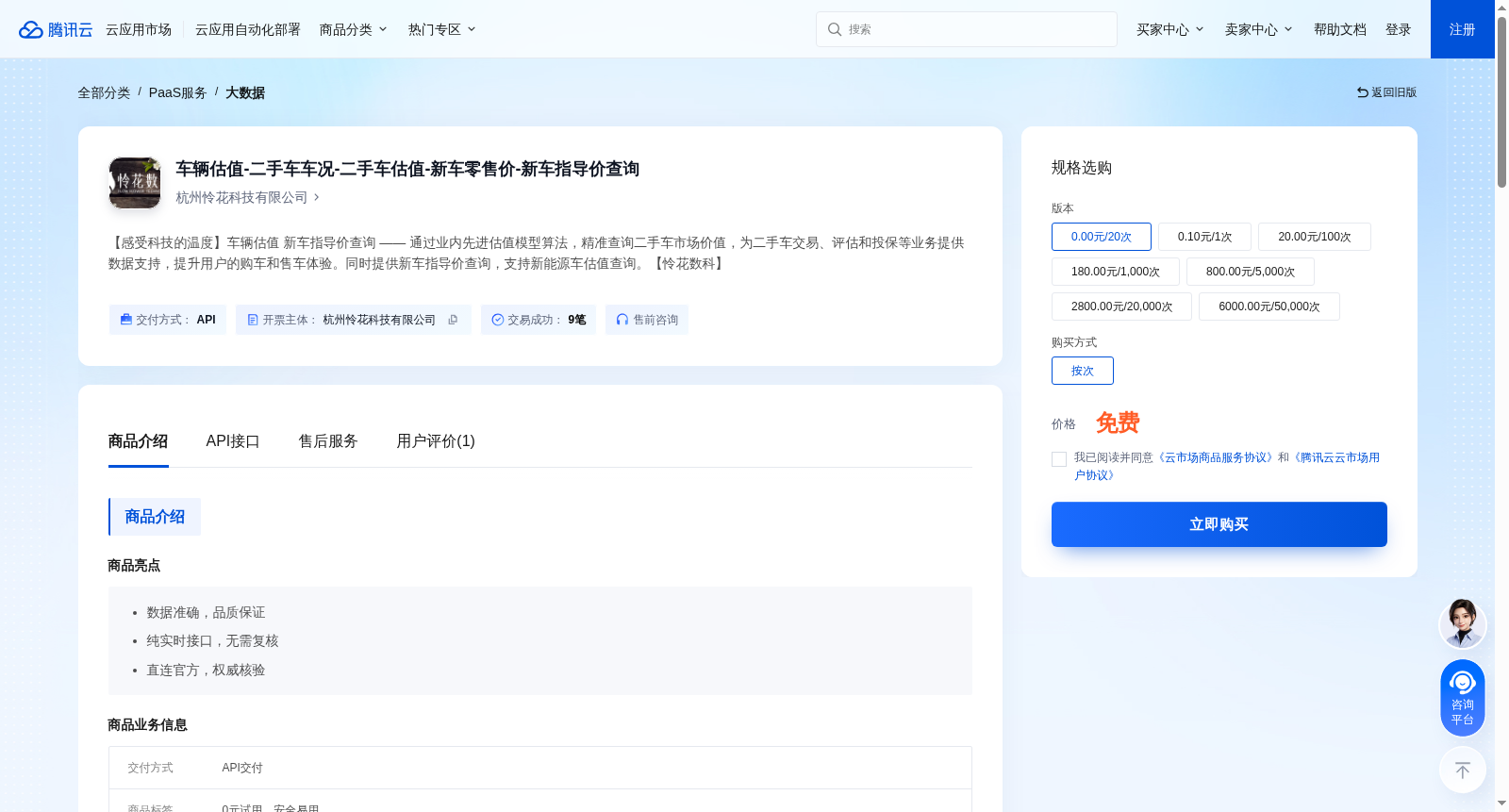
Task: Click the scrollbar down arrow
Action: tap(1501, 804)
